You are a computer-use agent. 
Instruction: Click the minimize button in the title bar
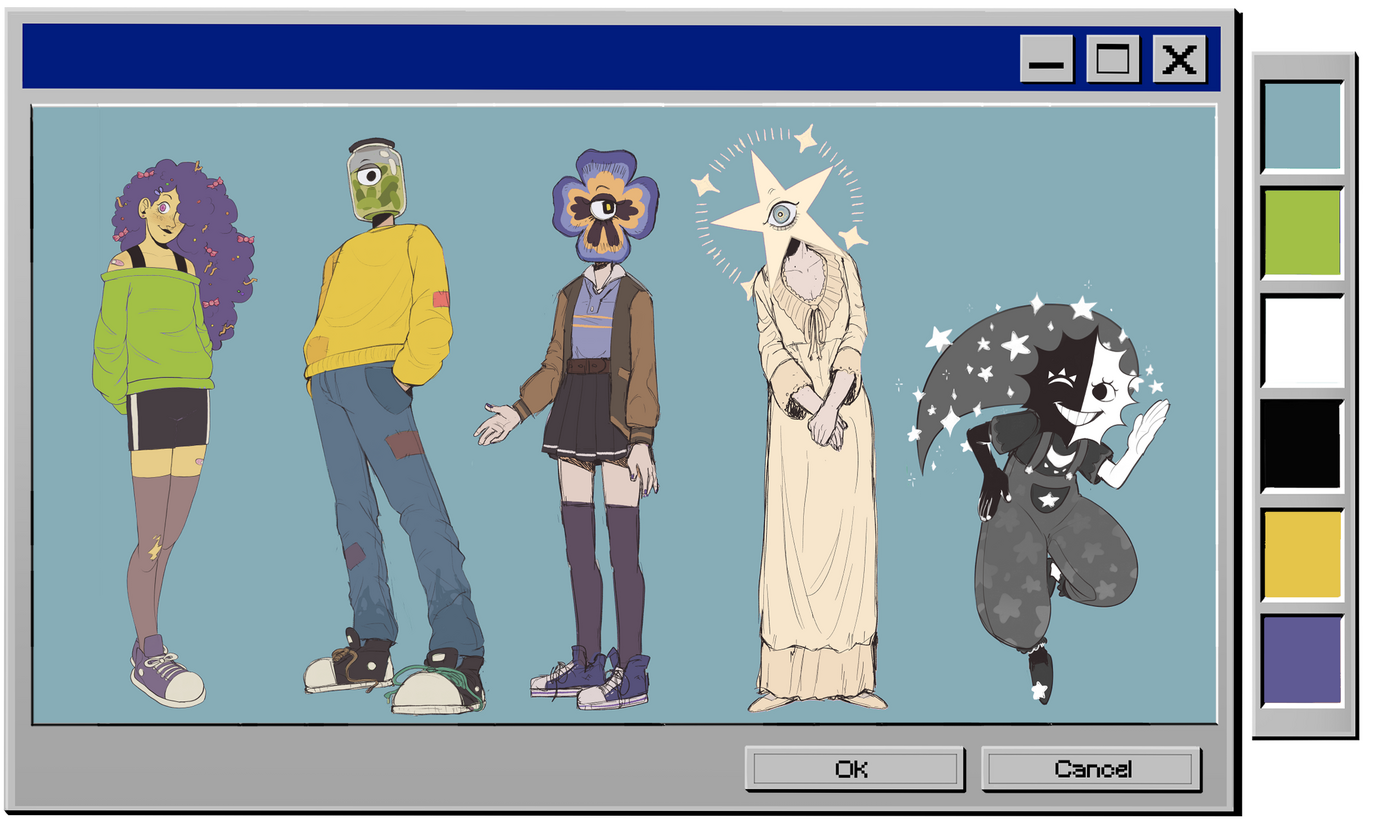click(x=1046, y=59)
